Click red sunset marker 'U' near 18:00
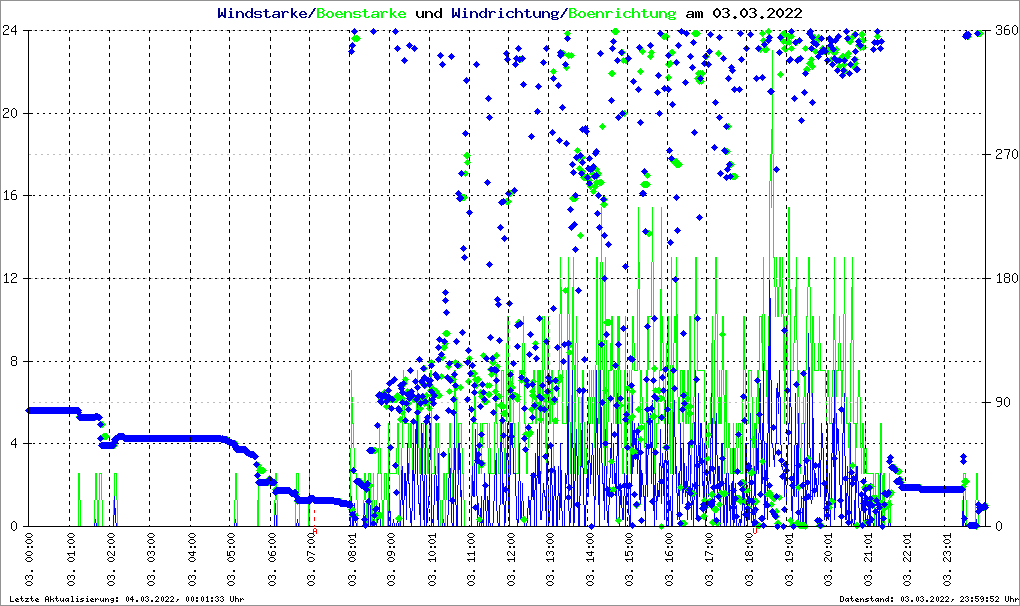1020x606 pixels. (755, 531)
